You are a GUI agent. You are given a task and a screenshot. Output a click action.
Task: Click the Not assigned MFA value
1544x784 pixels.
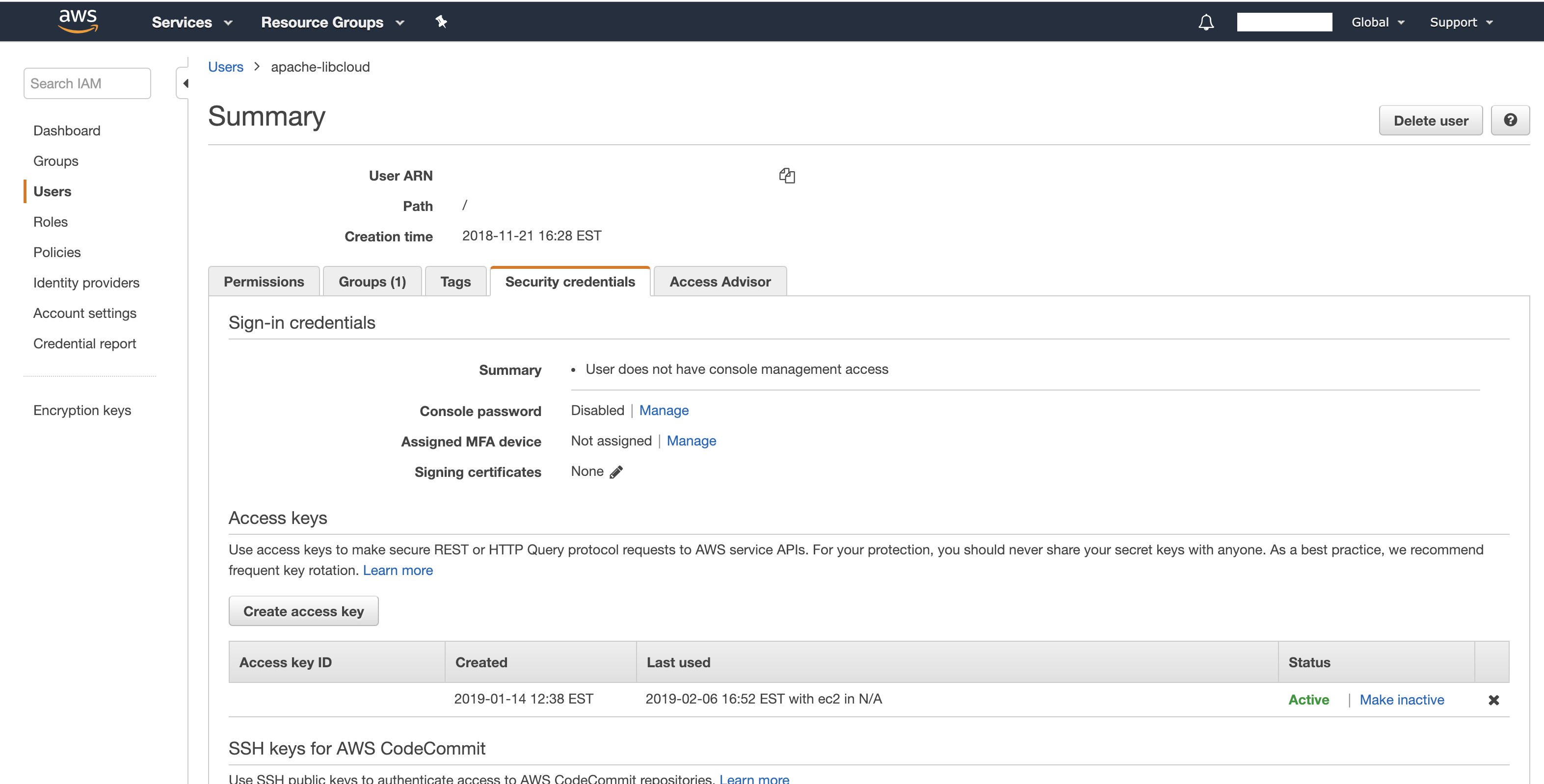tap(611, 441)
